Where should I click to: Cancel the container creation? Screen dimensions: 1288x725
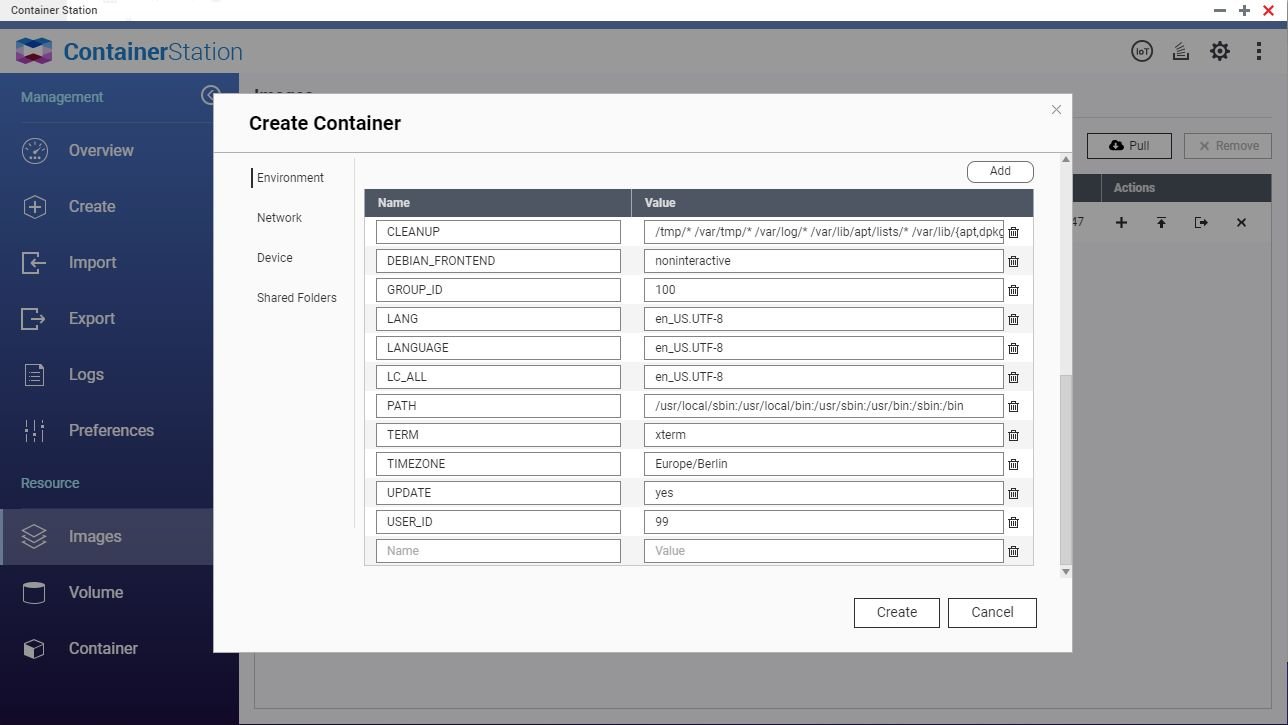991,612
